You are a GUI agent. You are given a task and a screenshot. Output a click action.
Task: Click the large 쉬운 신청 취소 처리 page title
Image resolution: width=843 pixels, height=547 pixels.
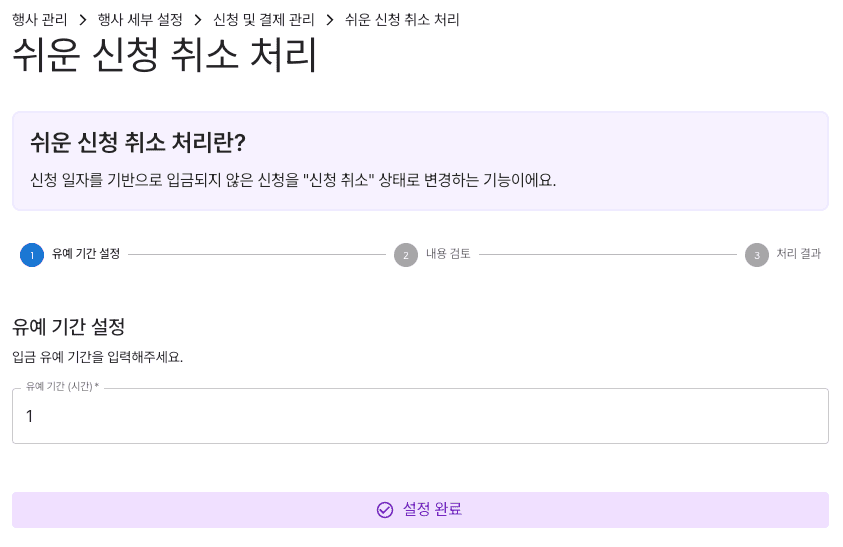(165, 56)
